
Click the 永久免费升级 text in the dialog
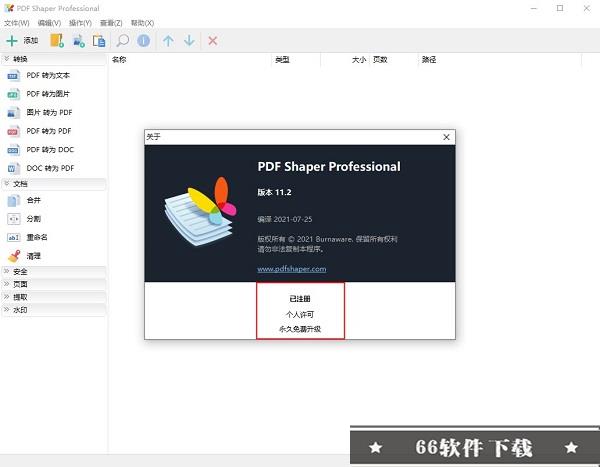tap(300, 329)
